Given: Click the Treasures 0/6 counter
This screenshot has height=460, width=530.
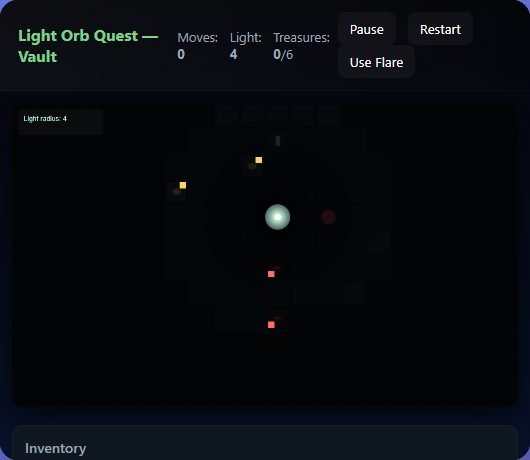Looking at the screenshot, I should tap(301, 46).
